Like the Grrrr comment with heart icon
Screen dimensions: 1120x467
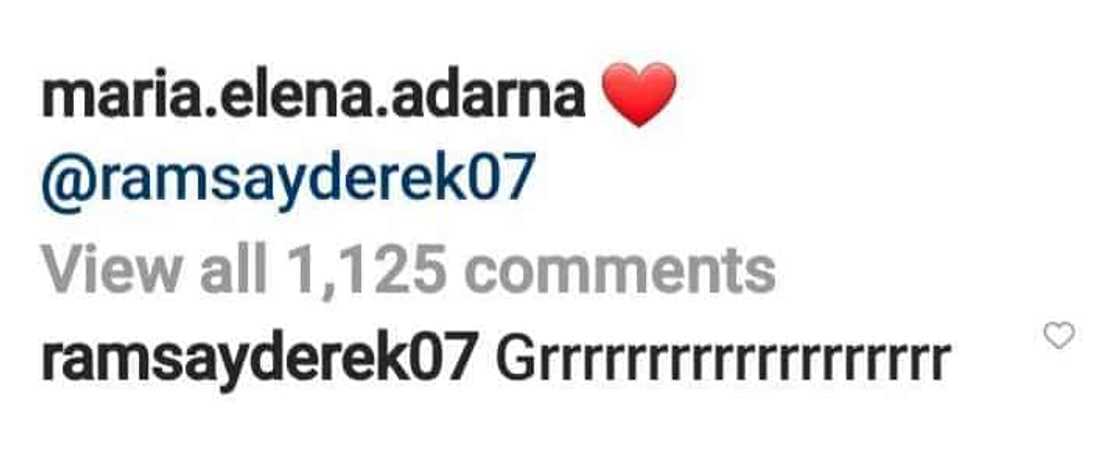(1059, 335)
